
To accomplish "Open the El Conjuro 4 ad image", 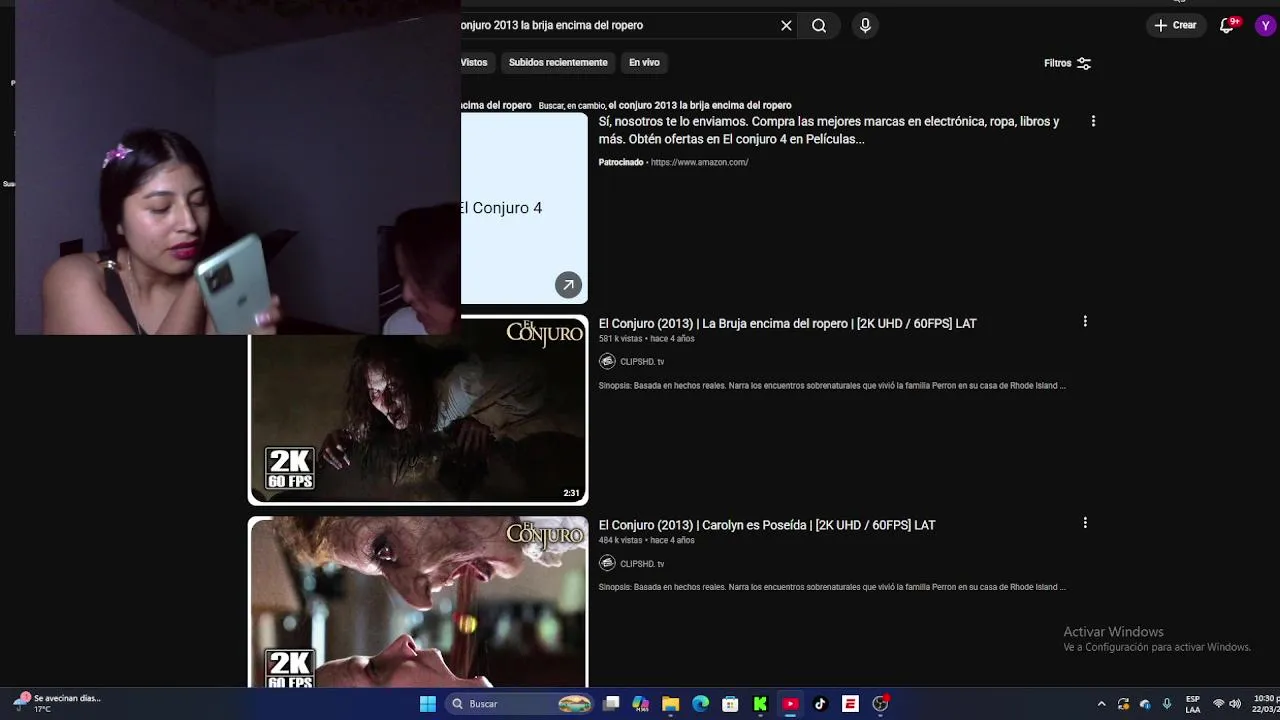I will (524, 208).
